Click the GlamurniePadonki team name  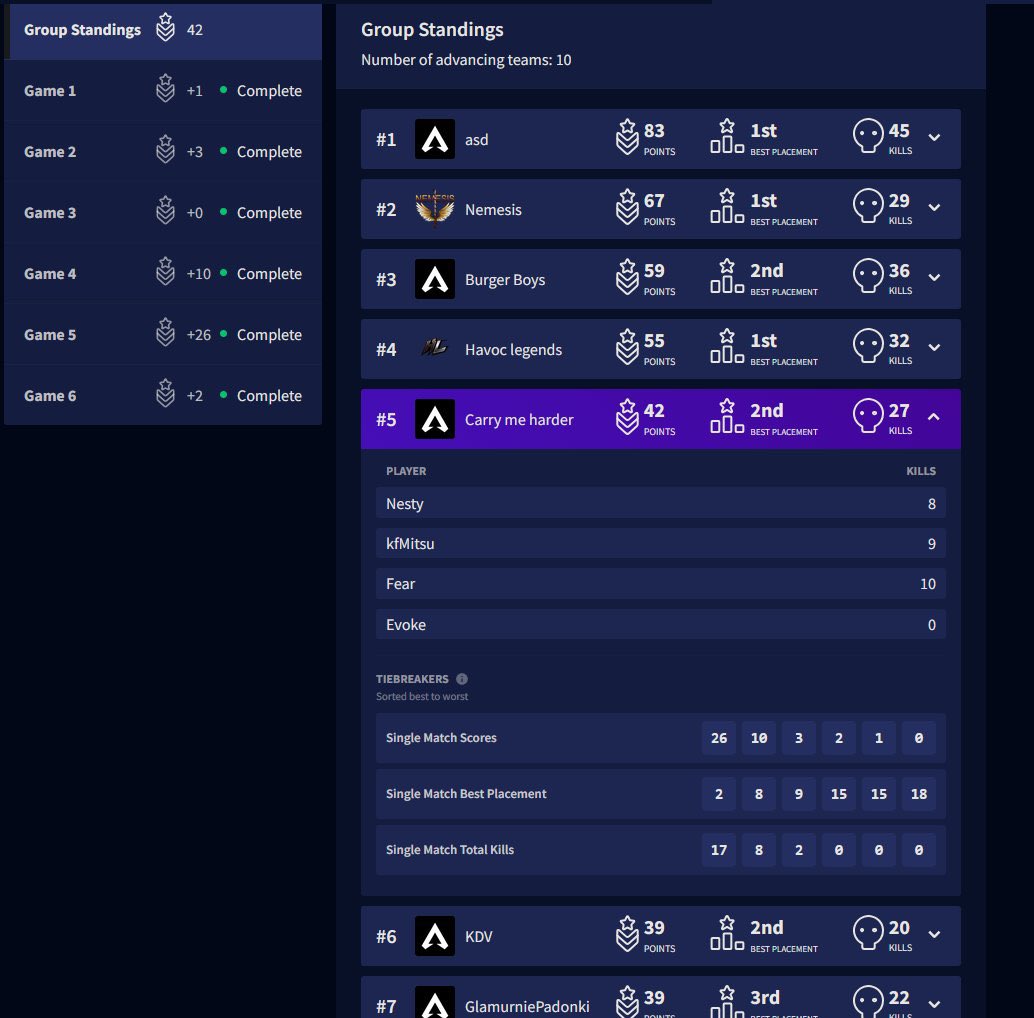527,1006
